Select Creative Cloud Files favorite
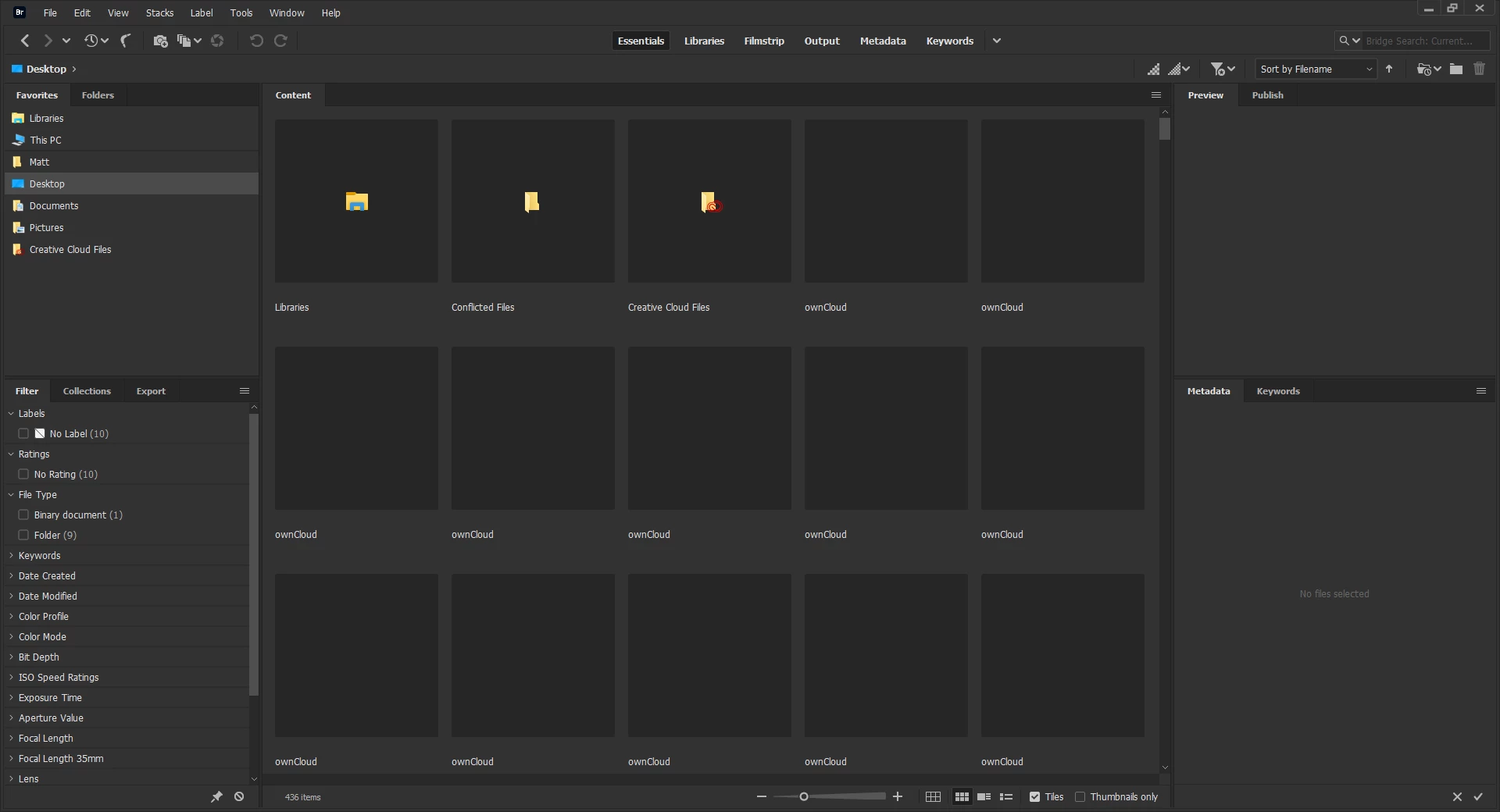 131,249
